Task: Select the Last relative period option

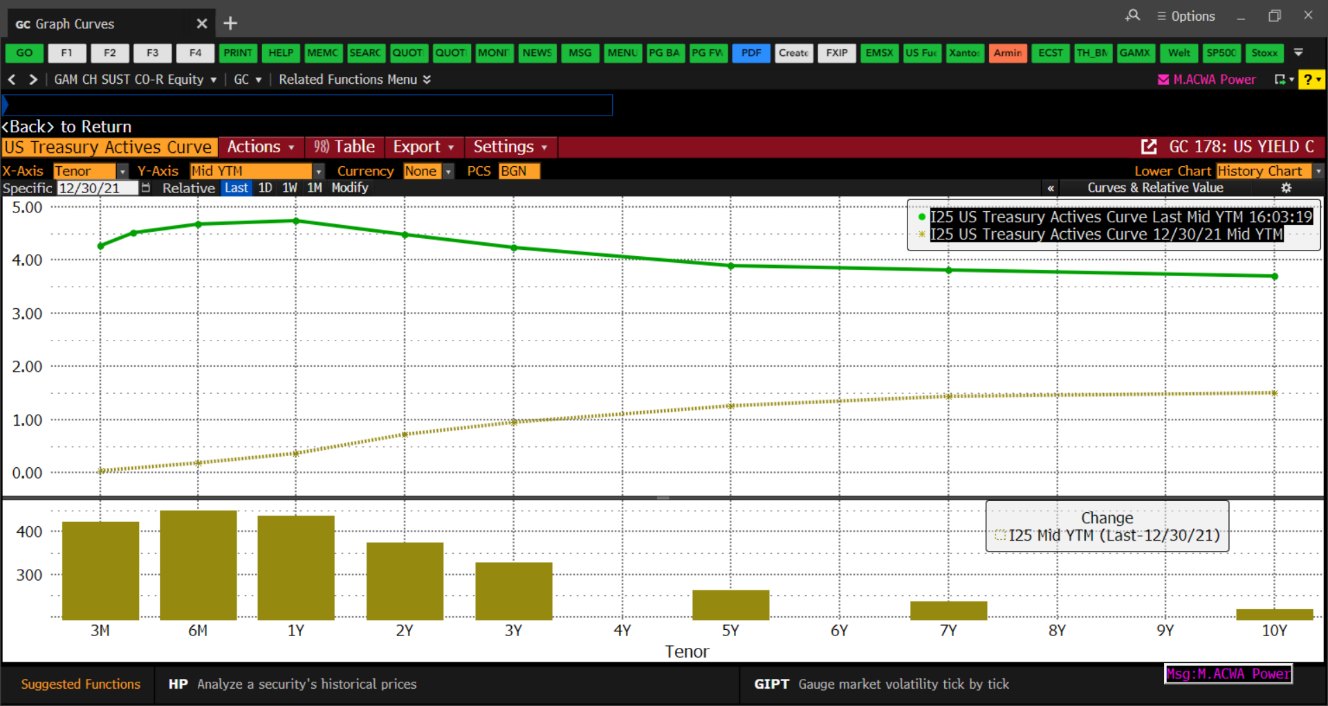Action: tap(236, 188)
